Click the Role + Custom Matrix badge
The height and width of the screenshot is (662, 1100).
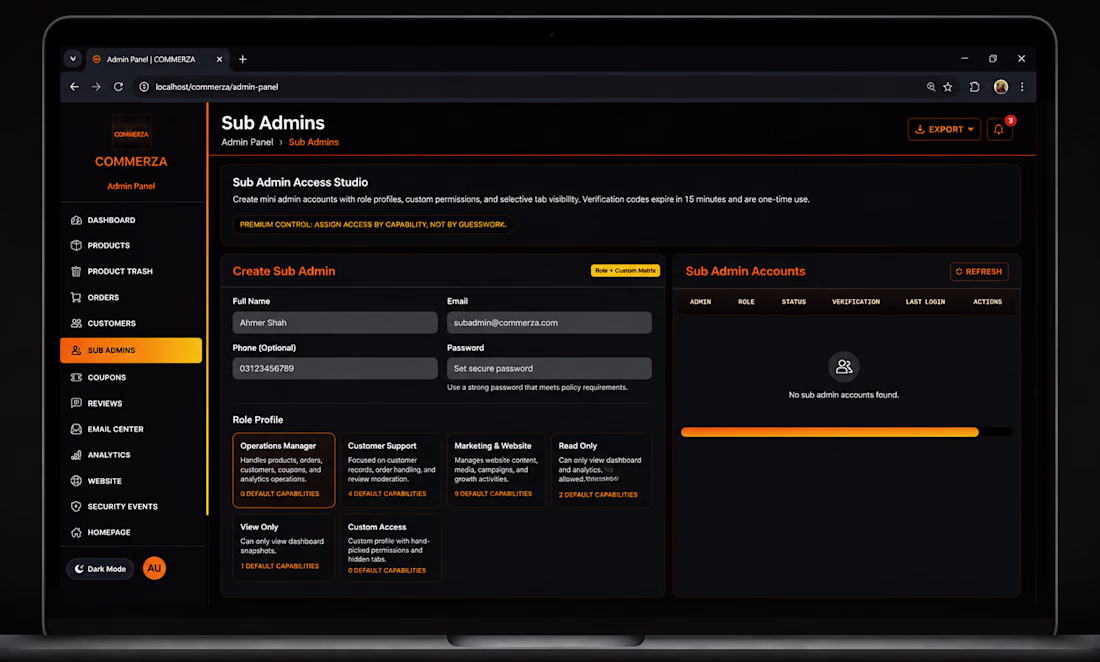625,271
